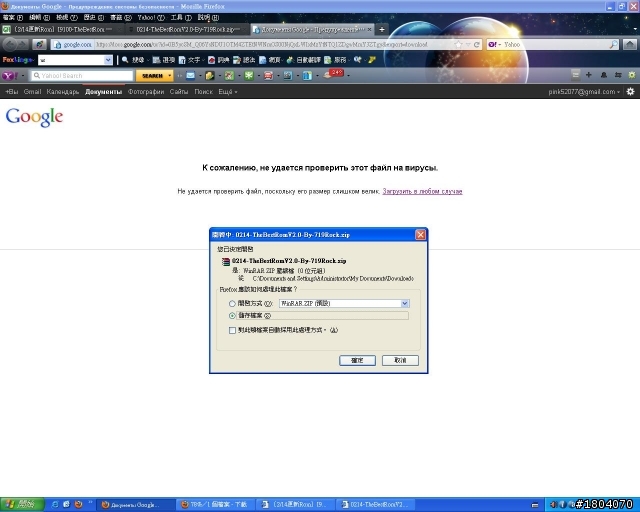The image size is (640, 512).
Task: Click the Windows Start button
Action: pos(22,505)
